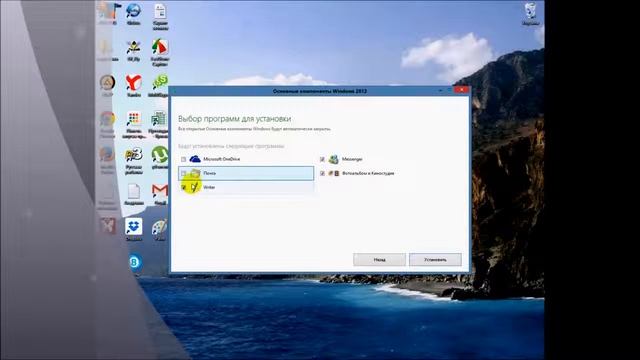
Task: Click the Фотоальбом и Киностудия icon
Action: [334, 173]
